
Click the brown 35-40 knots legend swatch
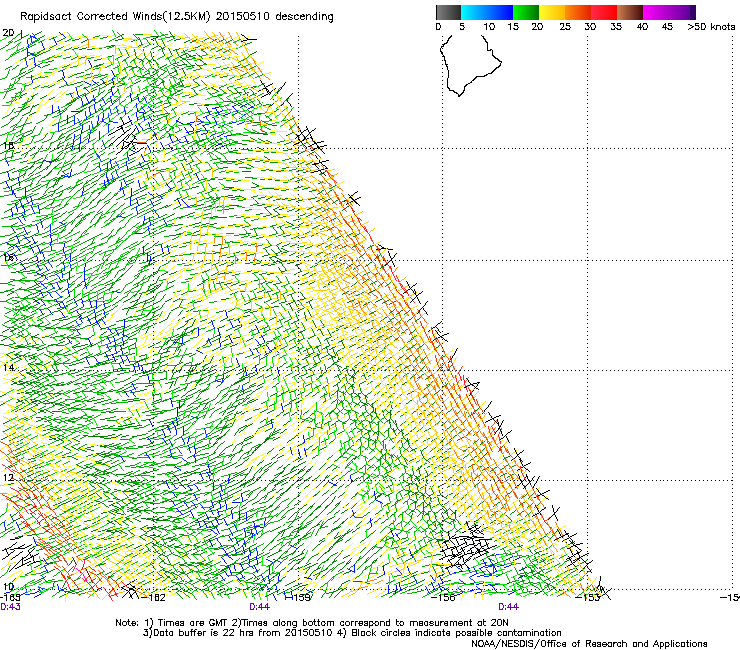[x=630, y=12]
